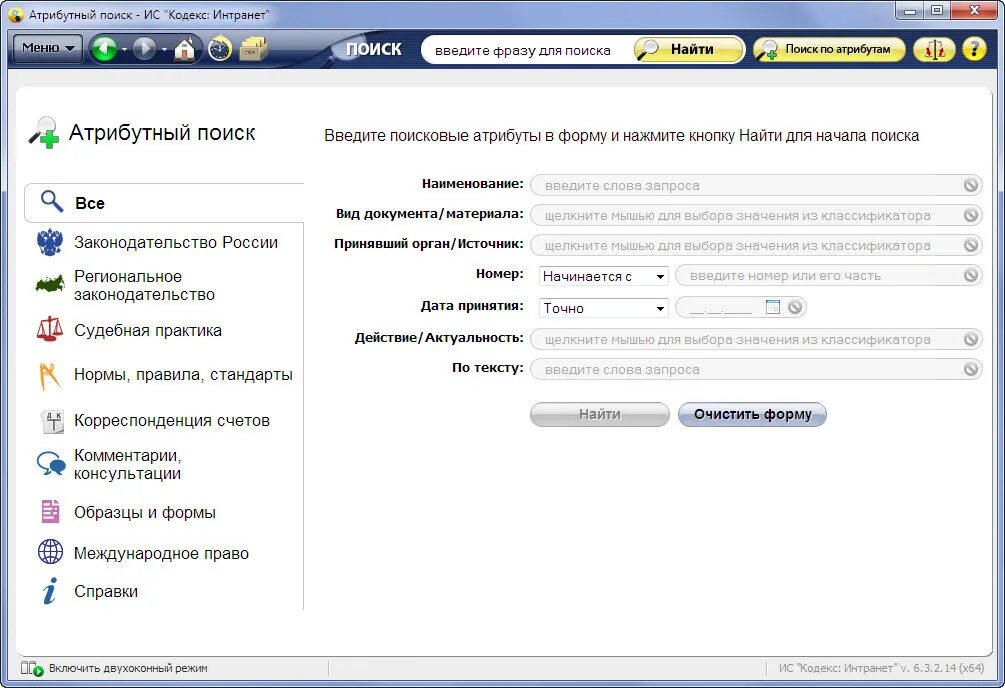The height and width of the screenshot is (688, 1005).
Task: Open help question mark icon
Action: (974, 49)
